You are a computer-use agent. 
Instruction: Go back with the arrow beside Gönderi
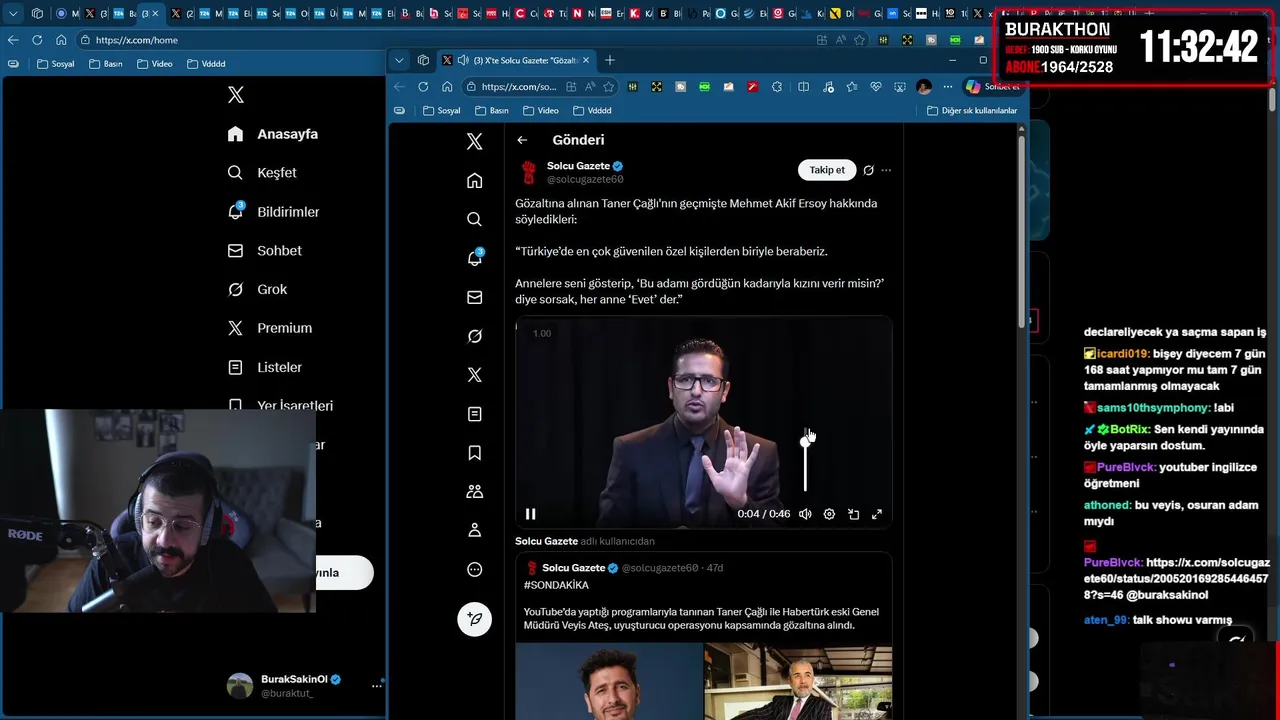(522, 140)
